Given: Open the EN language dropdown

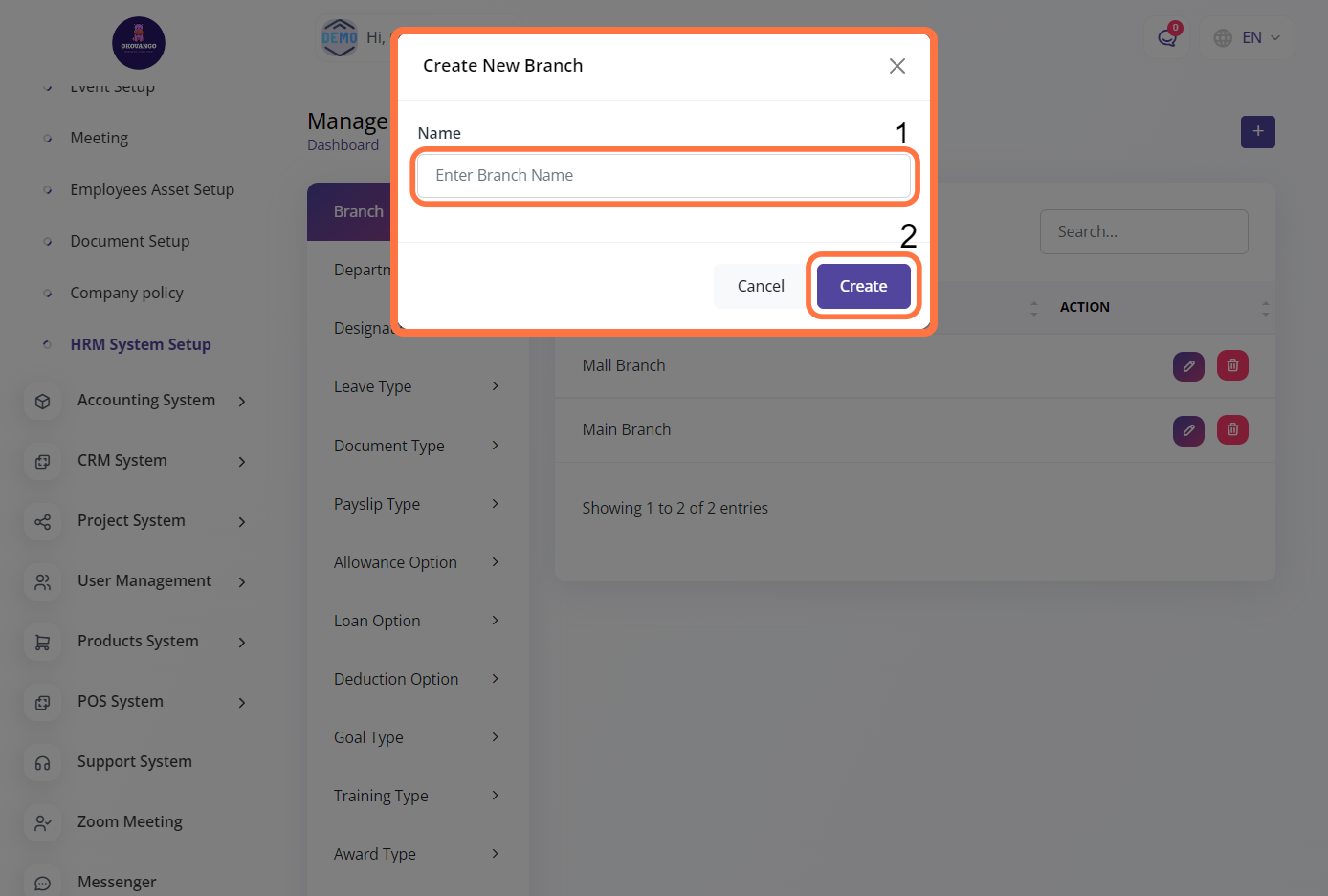Looking at the screenshot, I should click(1247, 38).
